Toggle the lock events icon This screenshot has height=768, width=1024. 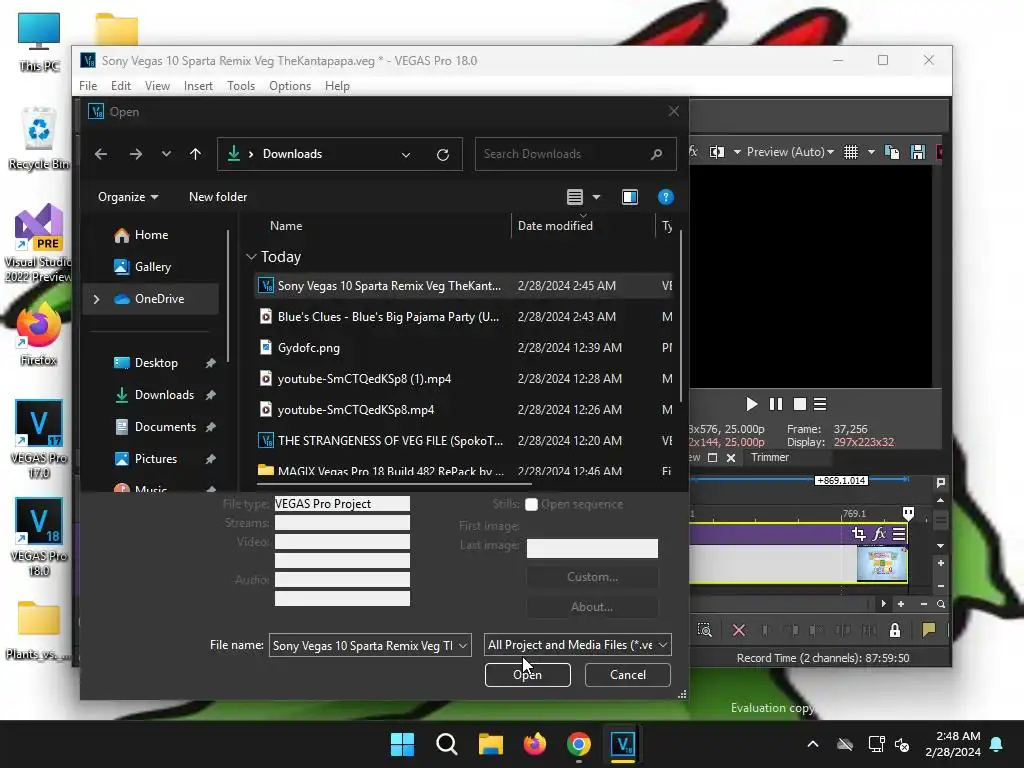pos(895,630)
